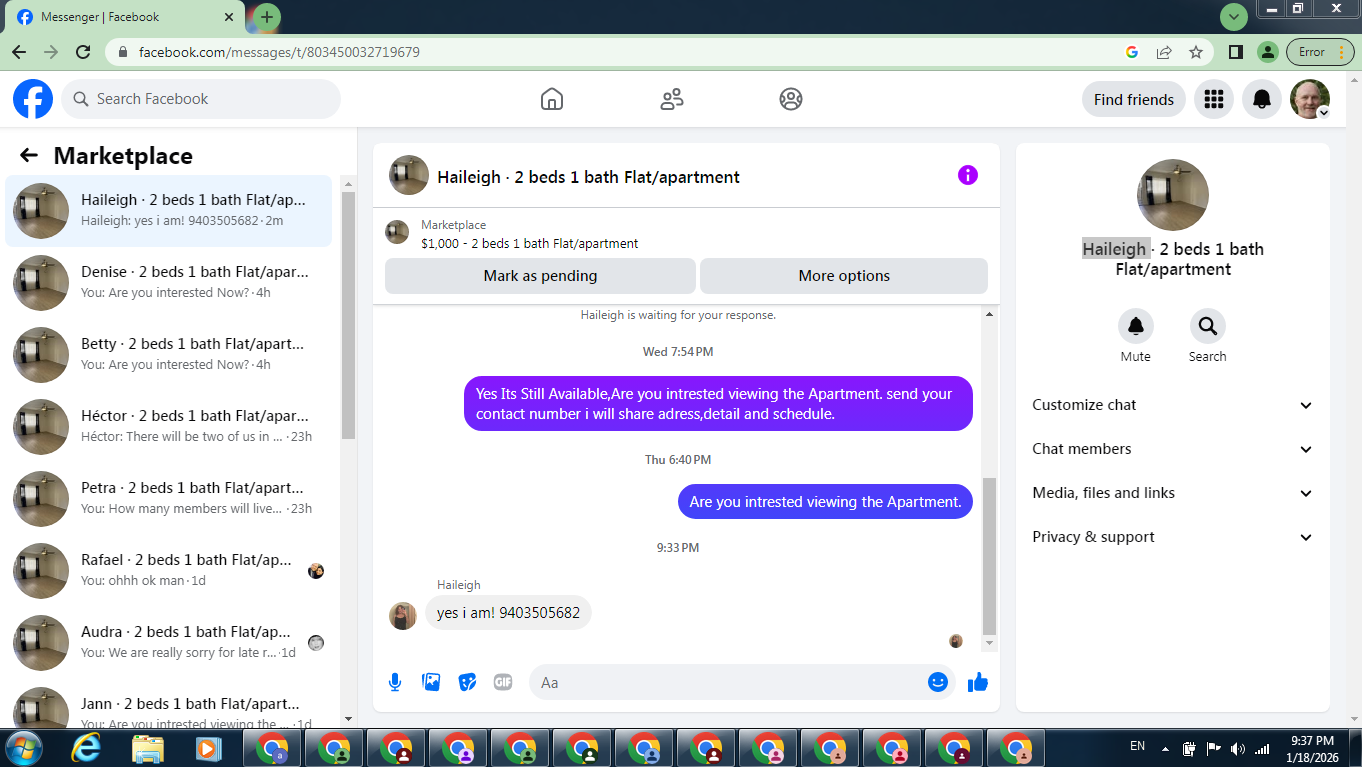Open conversation information purple icon
This screenshot has width=1362, height=767.
[x=967, y=175]
